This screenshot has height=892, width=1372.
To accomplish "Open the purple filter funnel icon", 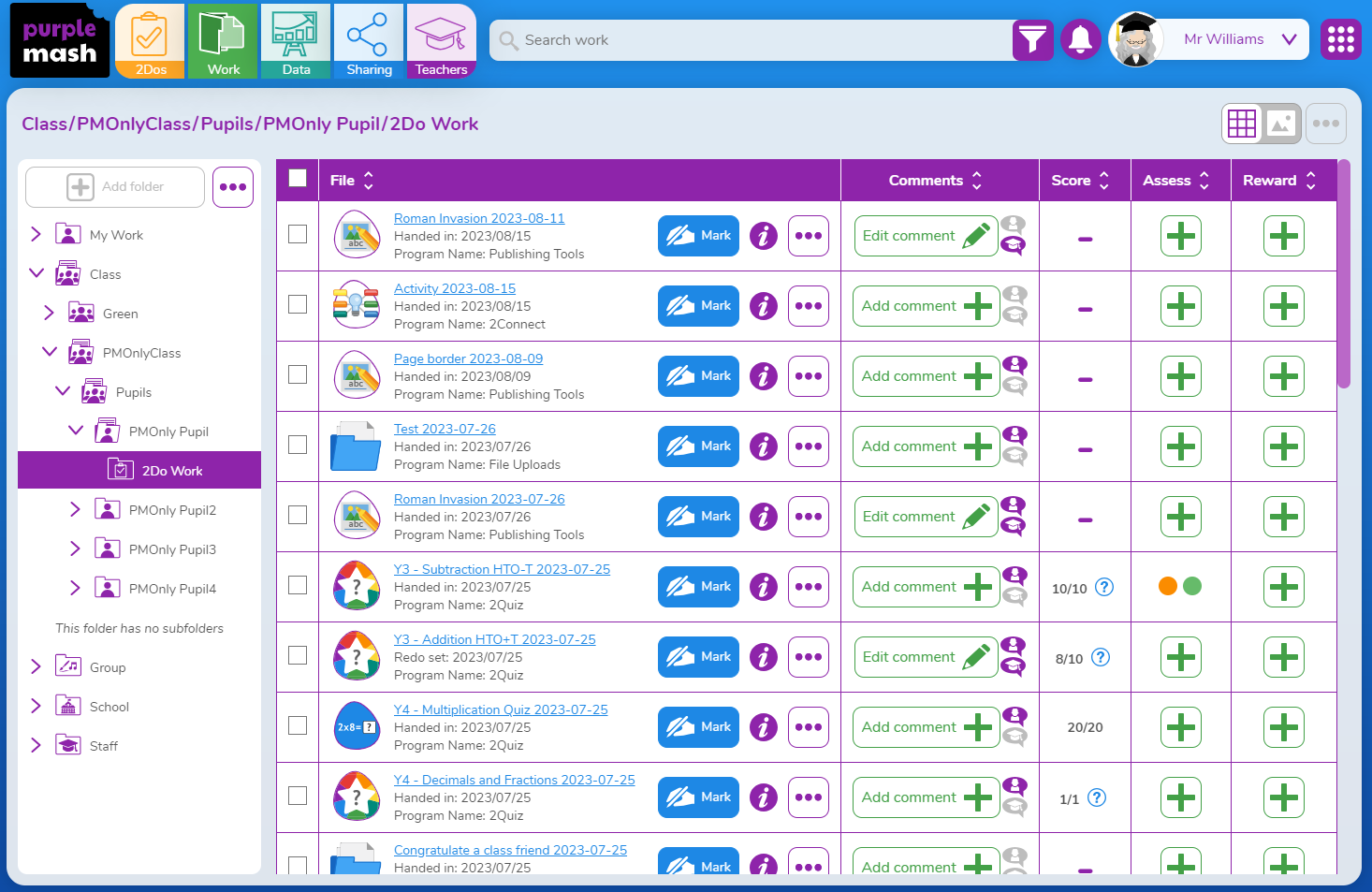I will tap(1032, 40).
